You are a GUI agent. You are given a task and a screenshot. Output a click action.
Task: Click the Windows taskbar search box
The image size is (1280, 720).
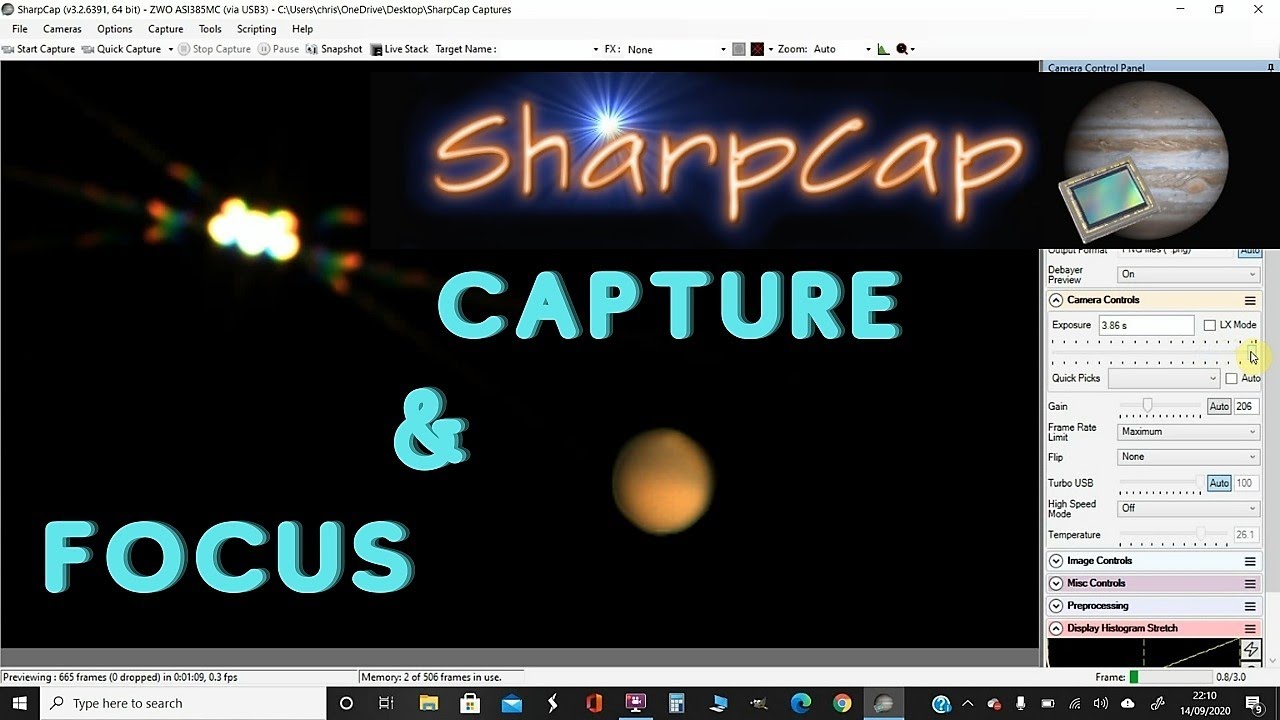[x=183, y=703]
